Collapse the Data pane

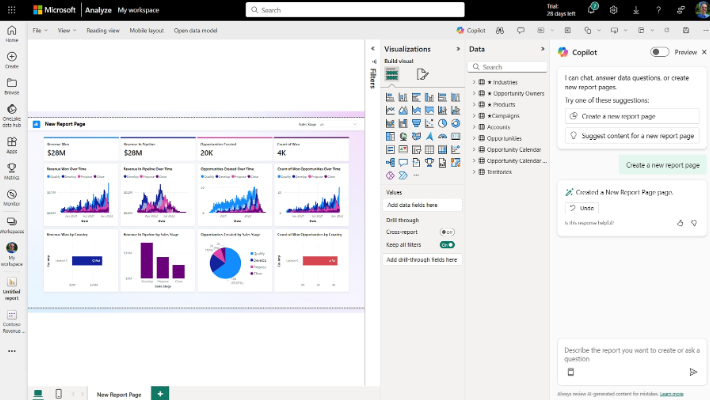pyautogui.click(x=542, y=49)
